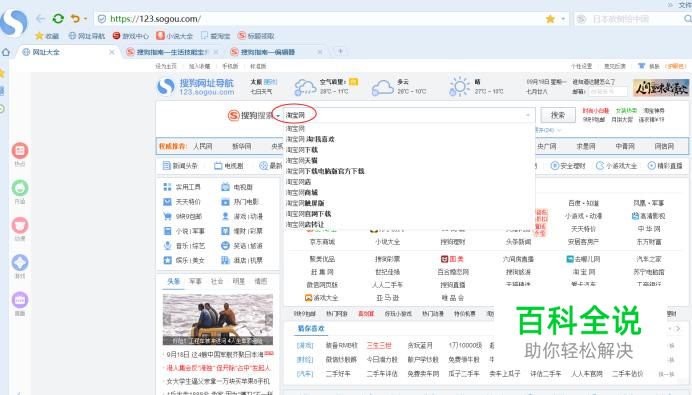Click the blue circular sidebar icon

pyautogui.click(x=20, y=263)
